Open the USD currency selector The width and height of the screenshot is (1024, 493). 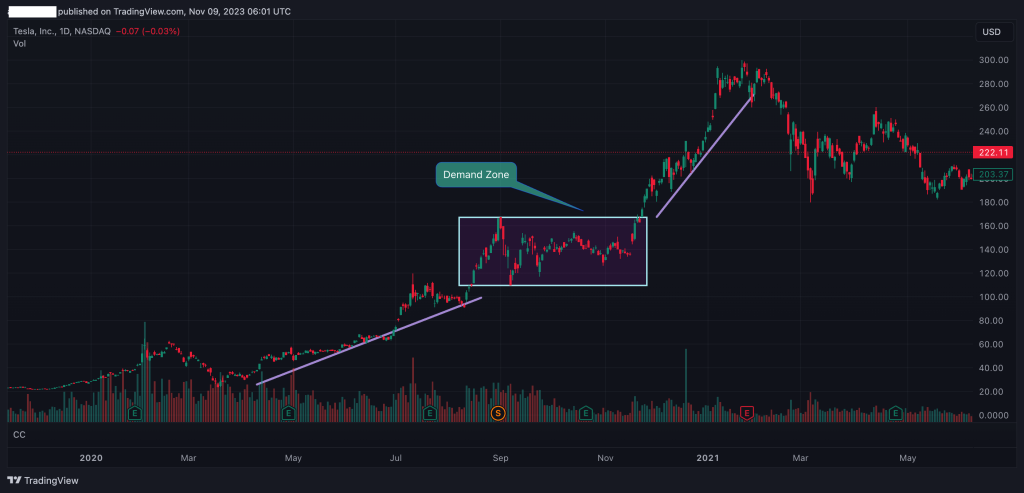point(991,32)
